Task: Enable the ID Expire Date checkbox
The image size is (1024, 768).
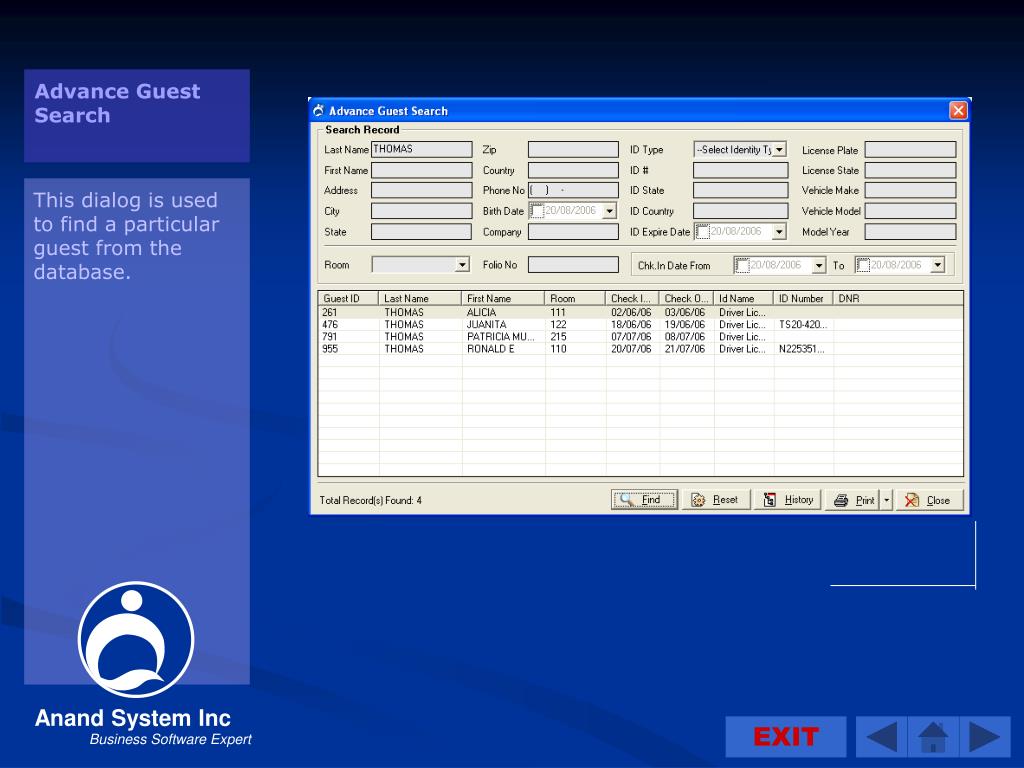Action: click(x=702, y=232)
